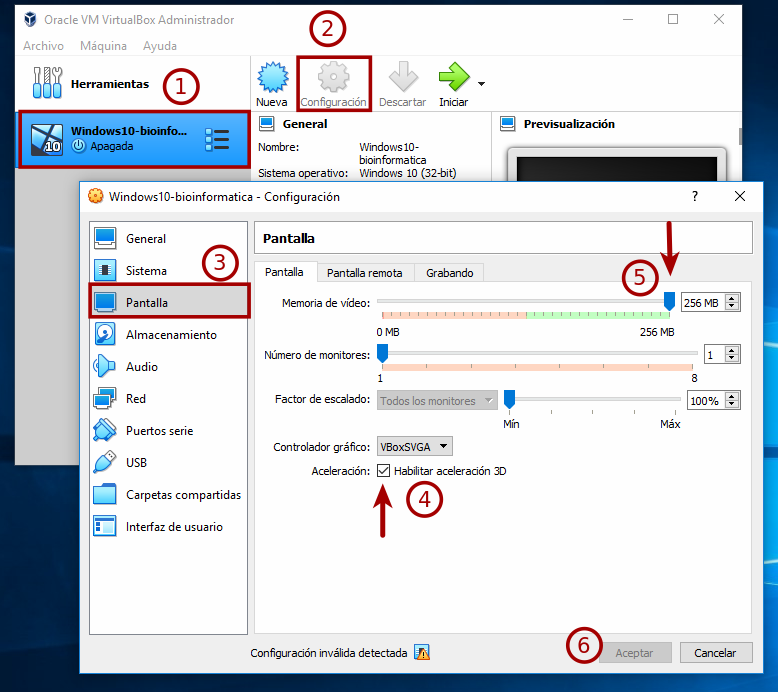778x692 pixels.
Task: Open the Windows10-bioinfo machine menu list icon
Action: [217, 139]
